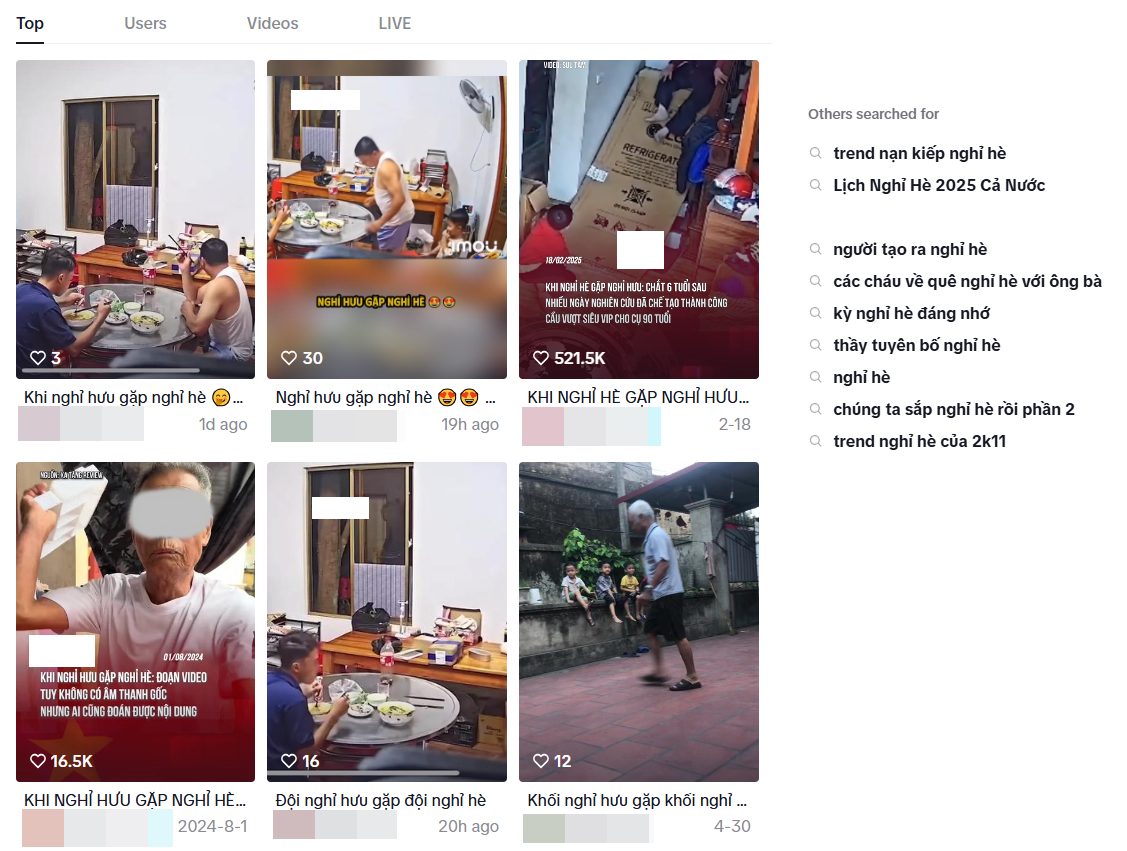Open 'các cháu về quê nghỉ hè với ông bà'

[x=967, y=282]
